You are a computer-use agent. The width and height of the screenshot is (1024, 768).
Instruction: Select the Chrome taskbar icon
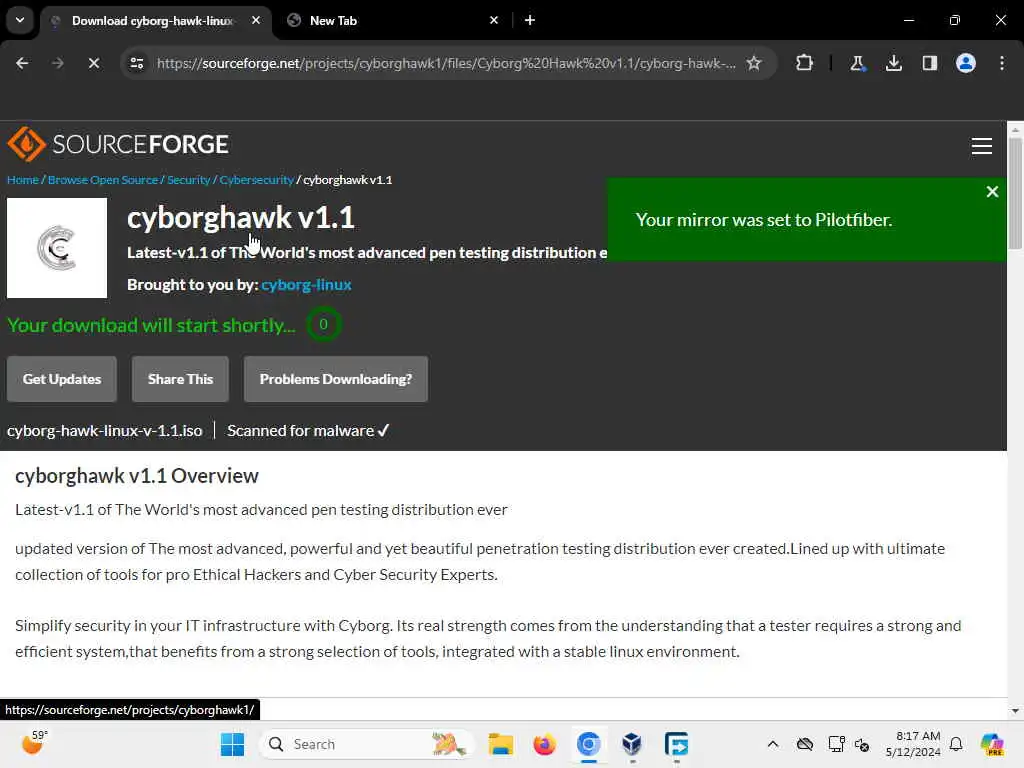(588, 744)
